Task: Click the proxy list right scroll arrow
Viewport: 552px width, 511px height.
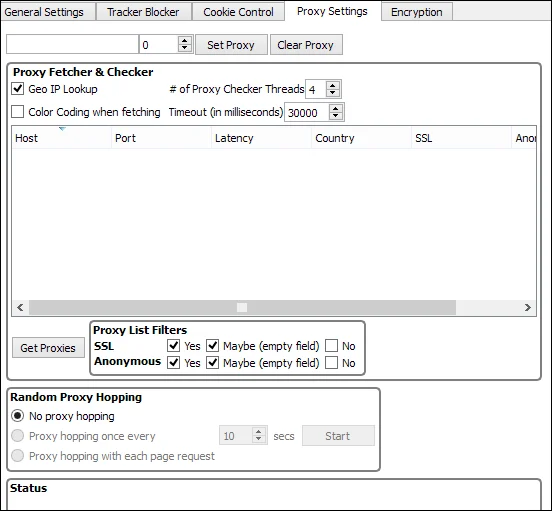Action: pyautogui.click(x=527, y=307)
